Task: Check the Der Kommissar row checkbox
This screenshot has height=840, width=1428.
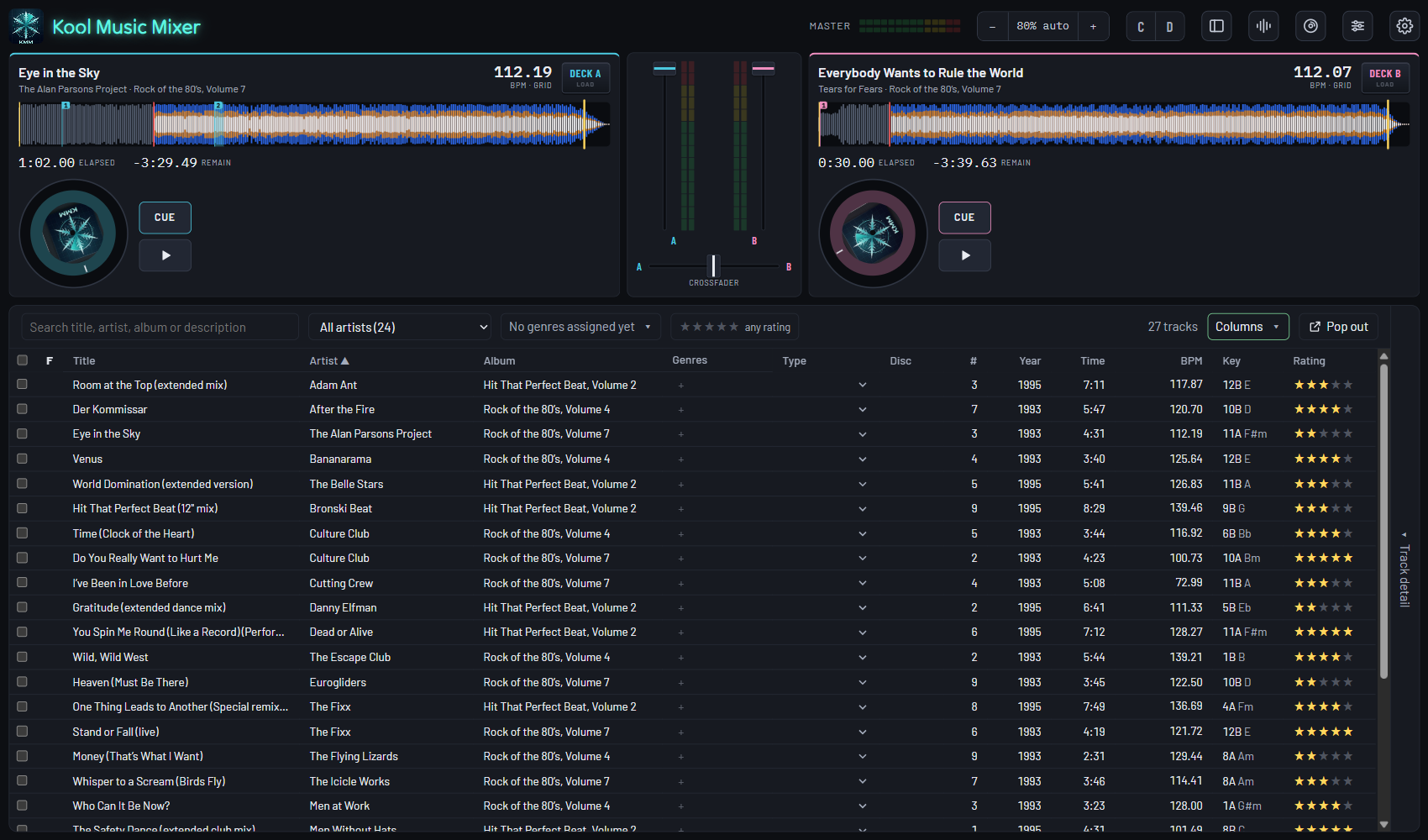Action: (x=23, y=409)
